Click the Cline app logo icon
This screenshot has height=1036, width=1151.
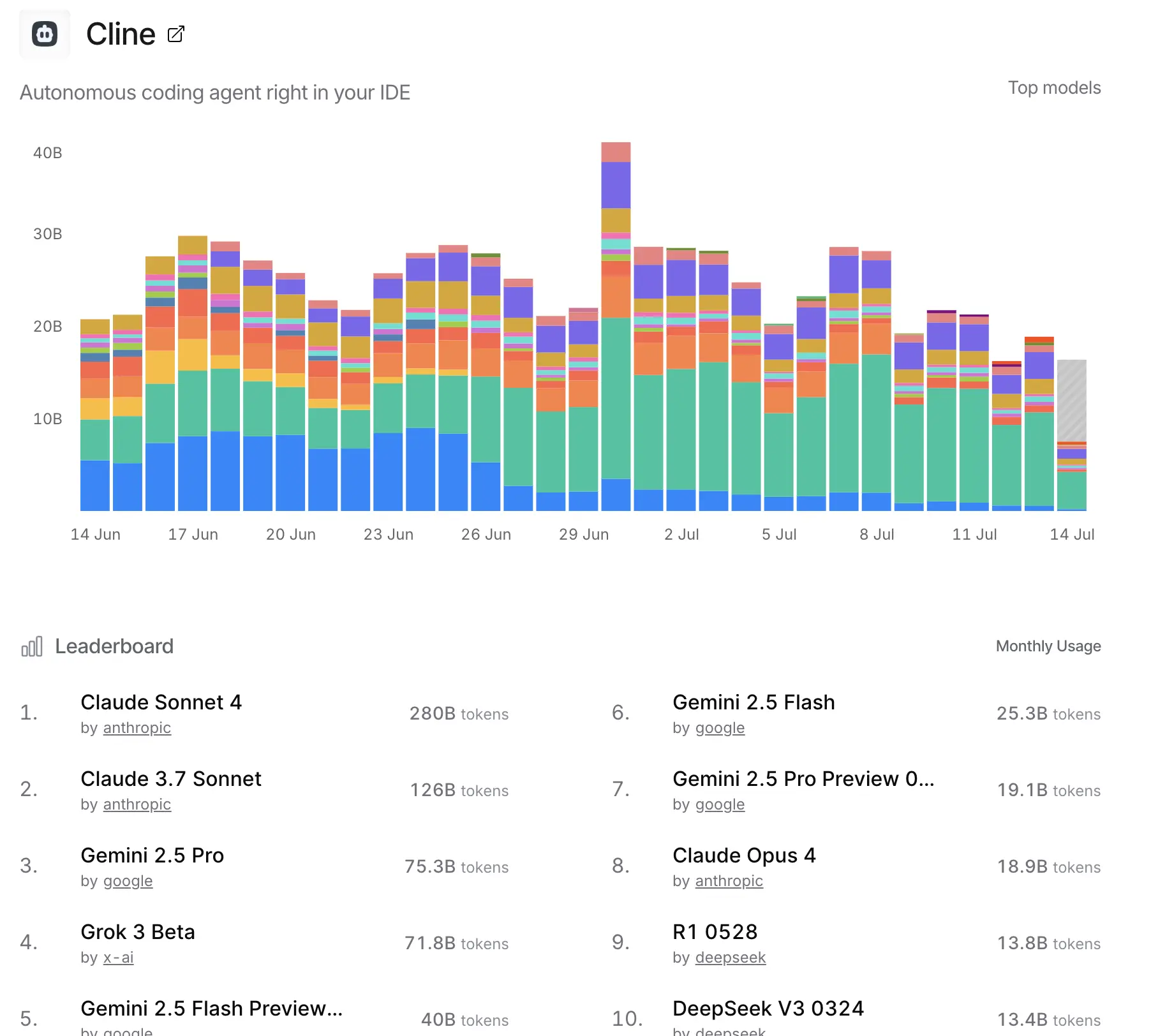(45, 34)
